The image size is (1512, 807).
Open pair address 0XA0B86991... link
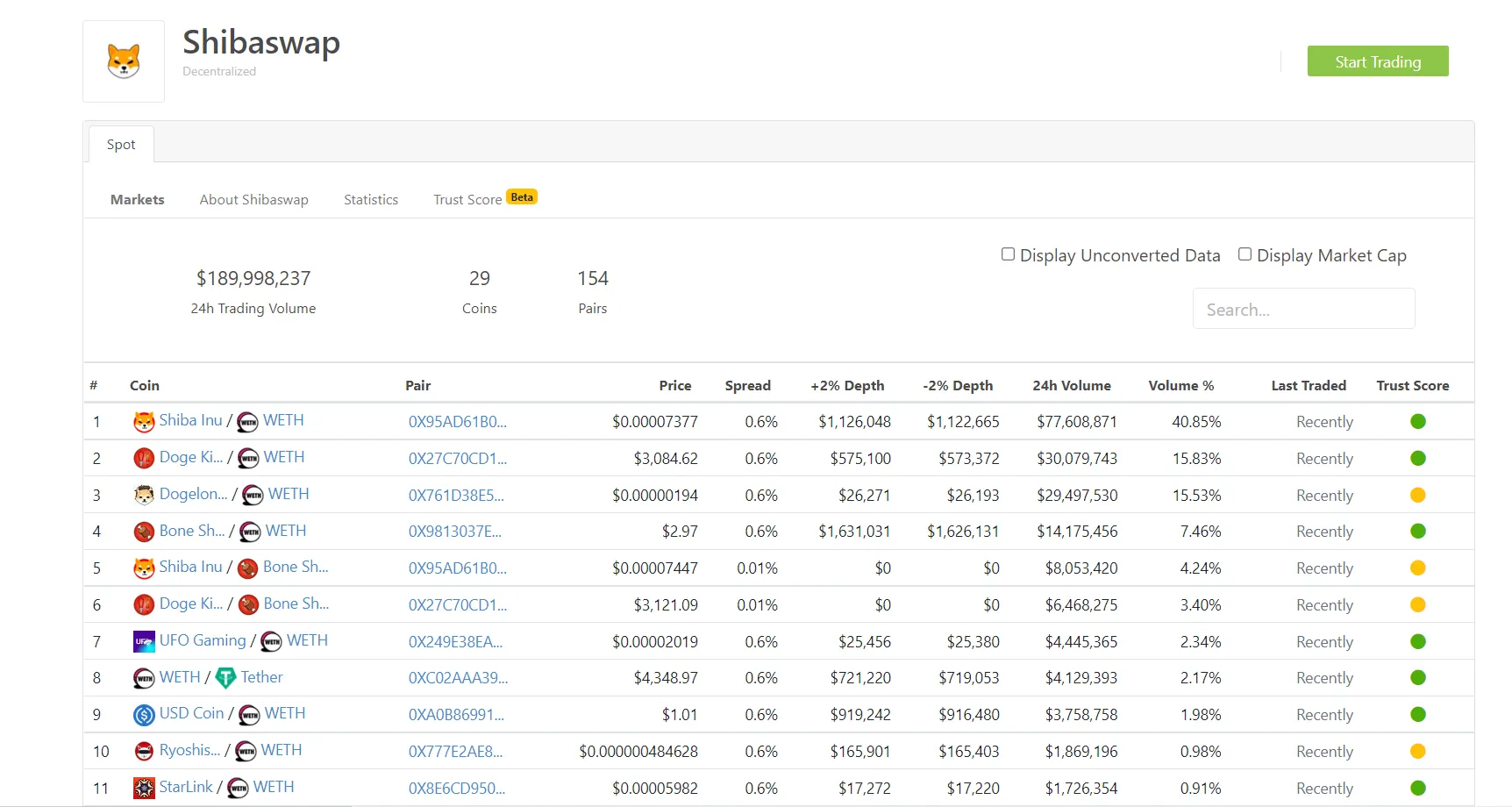click(456, 715)
